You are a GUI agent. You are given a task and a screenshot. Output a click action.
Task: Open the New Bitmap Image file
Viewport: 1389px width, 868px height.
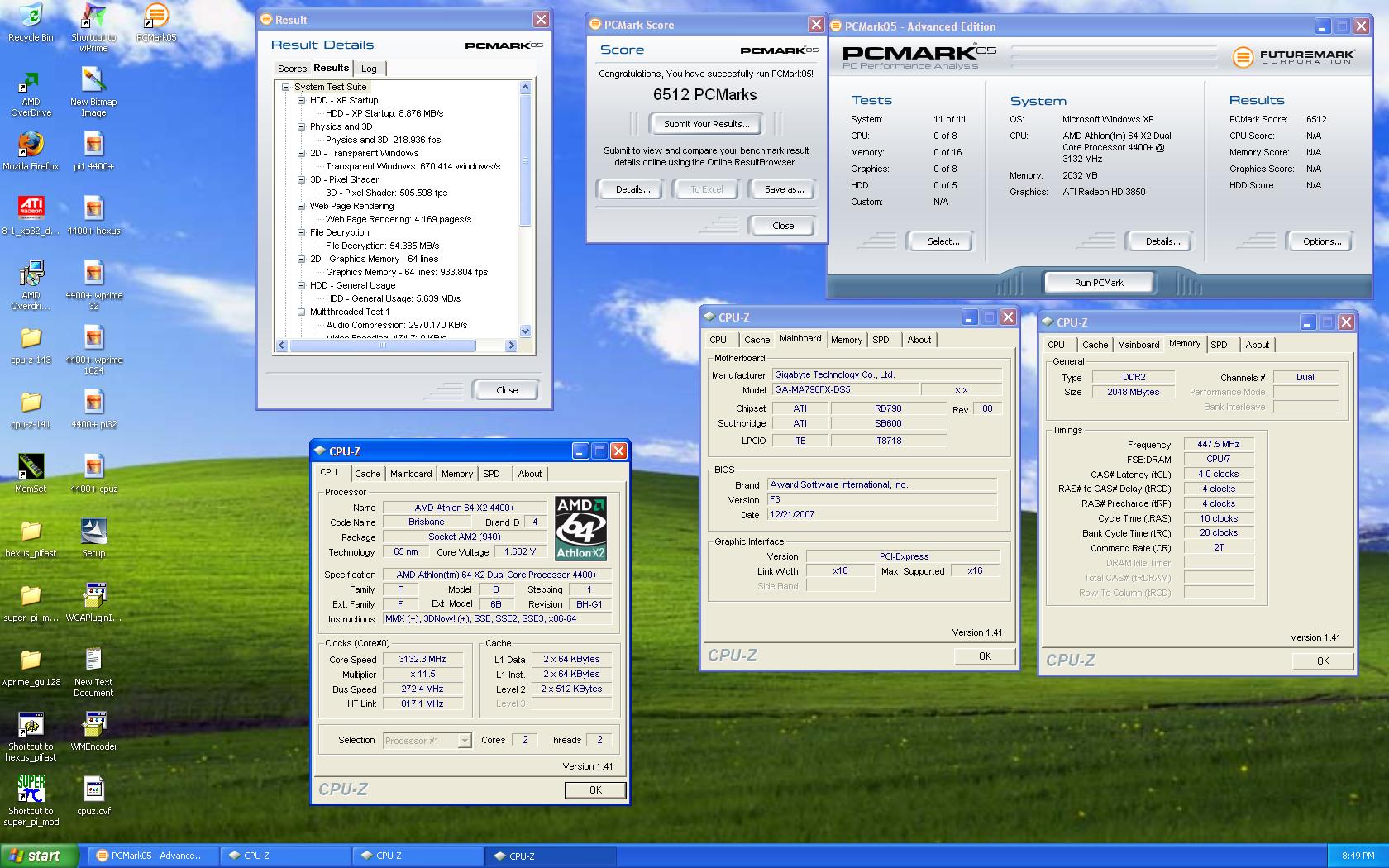(x=93, y=93)
